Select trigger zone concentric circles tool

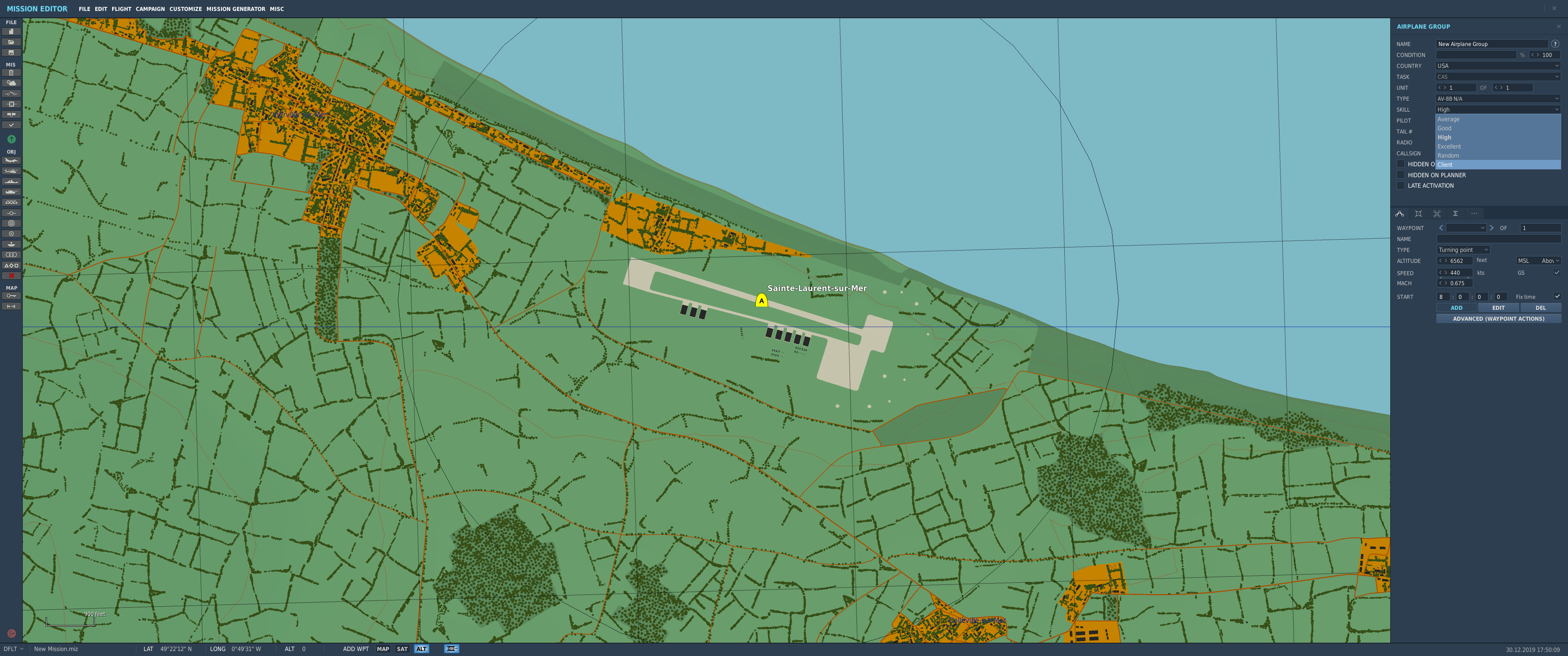[x=11, y=223]
